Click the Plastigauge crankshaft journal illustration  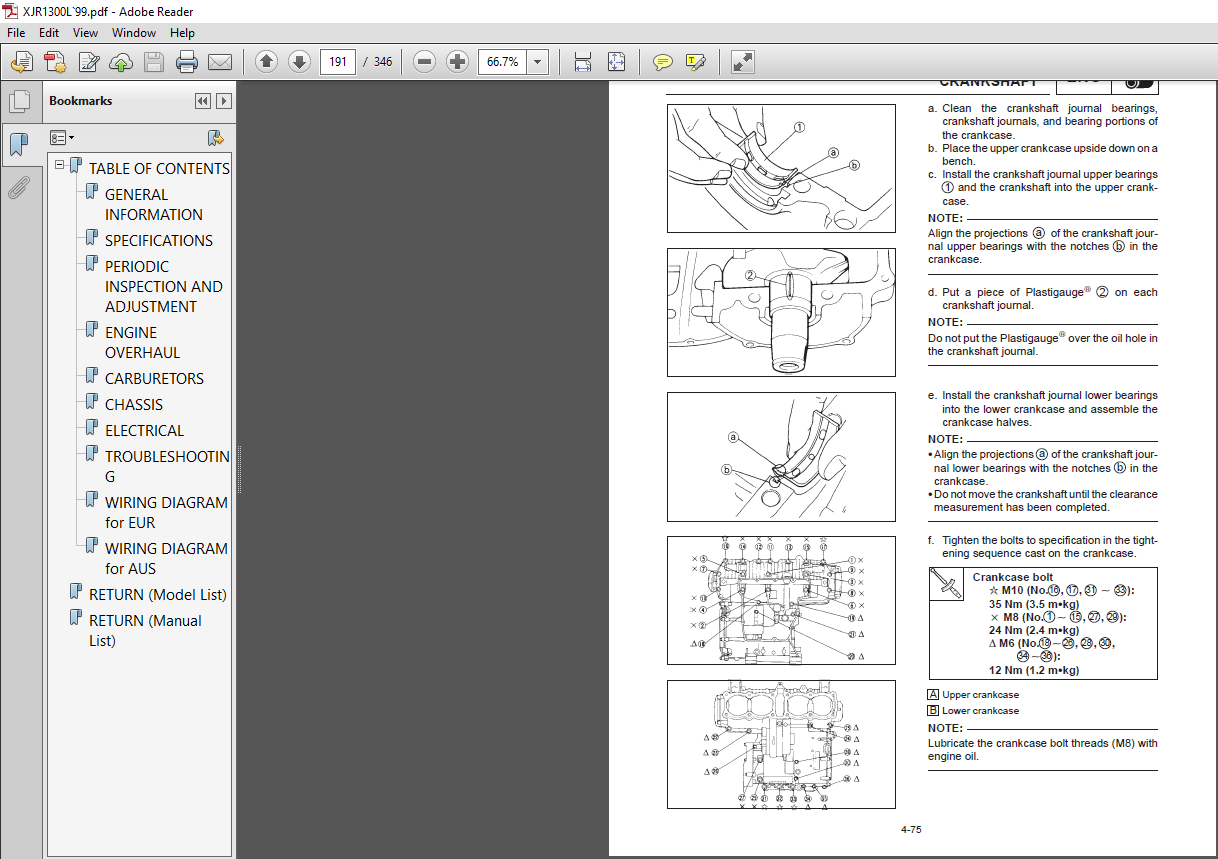point(781,312)
